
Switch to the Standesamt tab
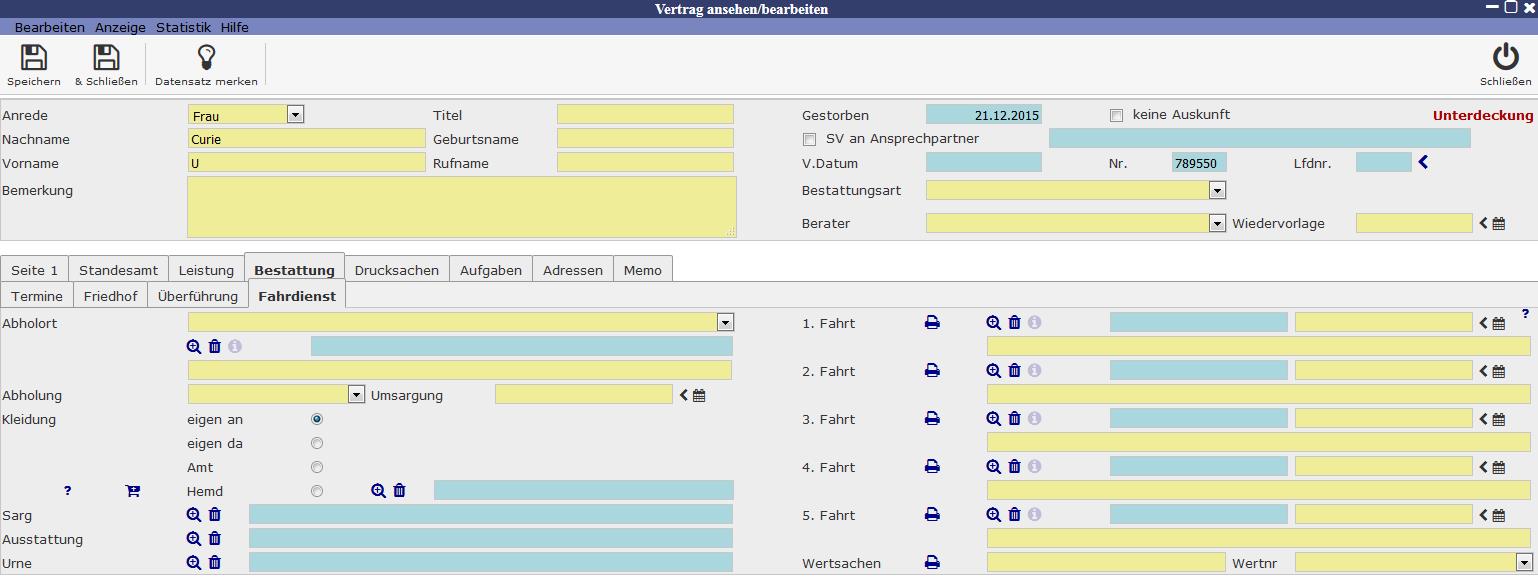pos(118,270)
